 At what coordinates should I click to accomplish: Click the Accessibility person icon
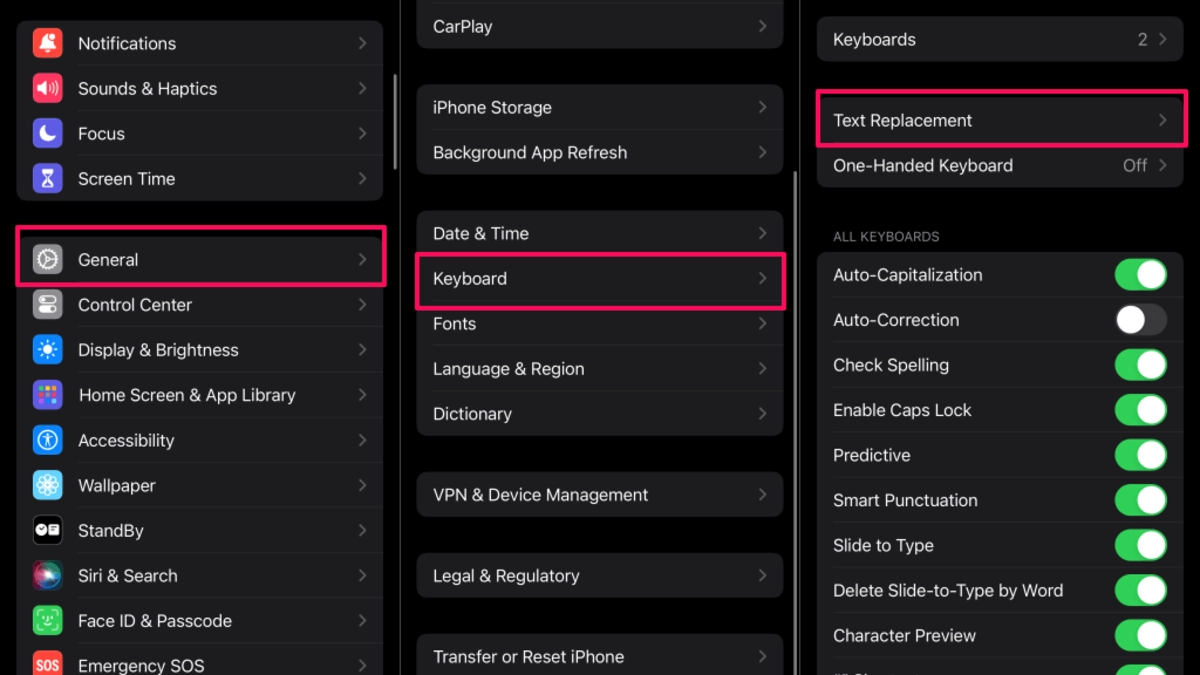click(46, 440)
